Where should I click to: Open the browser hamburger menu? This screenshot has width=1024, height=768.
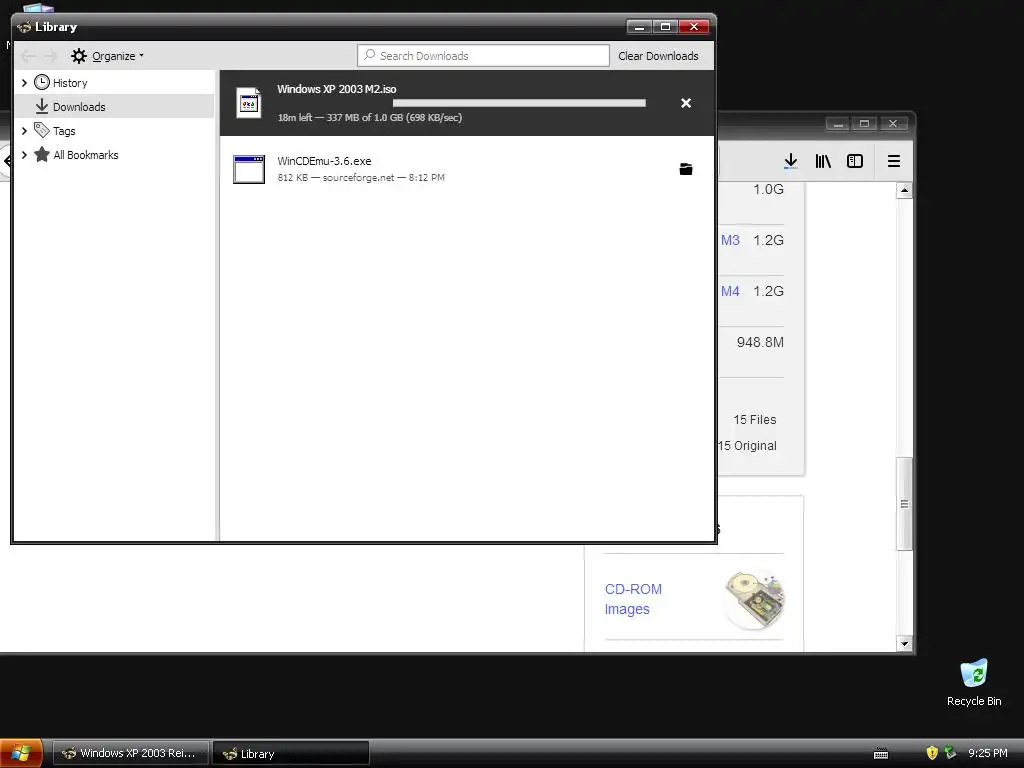(894, 161)
